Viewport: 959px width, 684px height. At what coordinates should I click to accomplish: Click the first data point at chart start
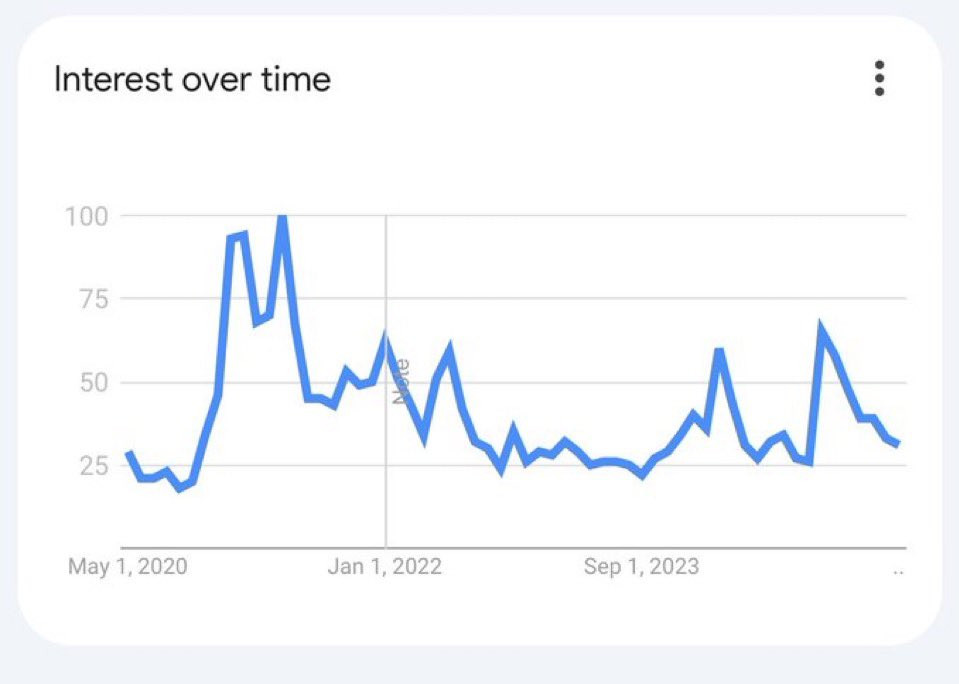128,453
